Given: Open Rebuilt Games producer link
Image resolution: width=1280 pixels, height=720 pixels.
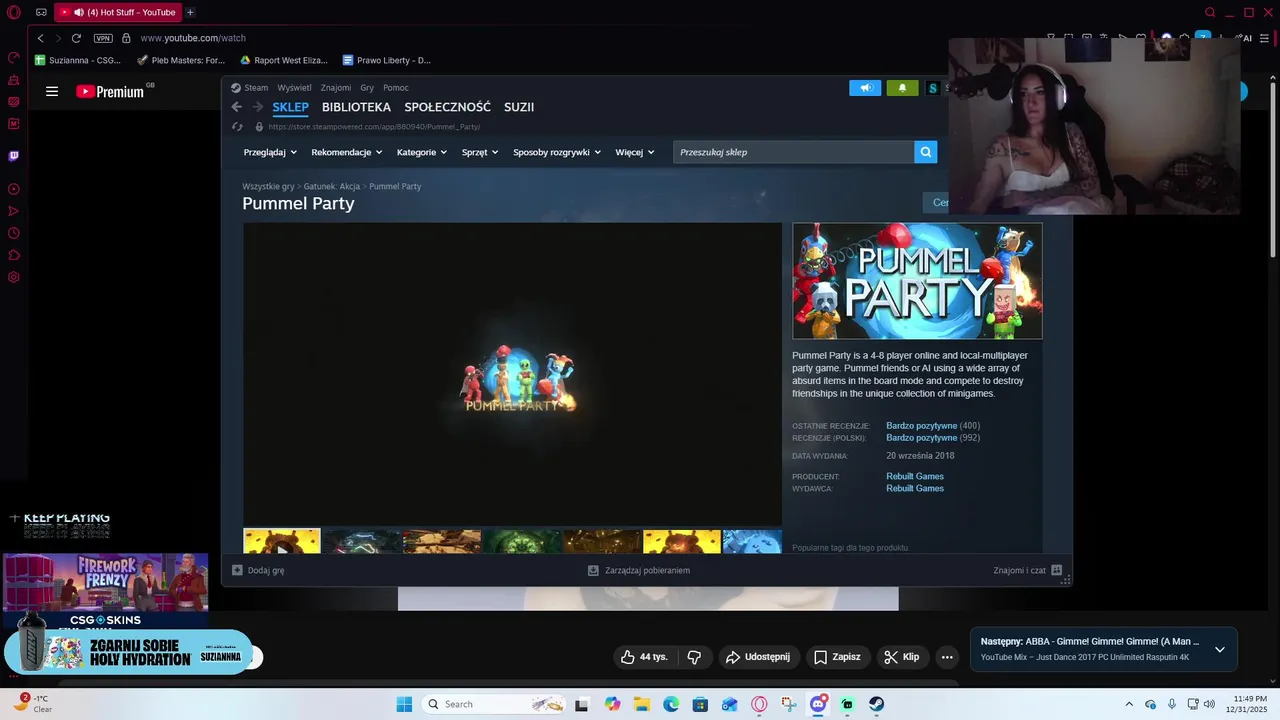Looking at the screenshot, I should coord(915,476).
